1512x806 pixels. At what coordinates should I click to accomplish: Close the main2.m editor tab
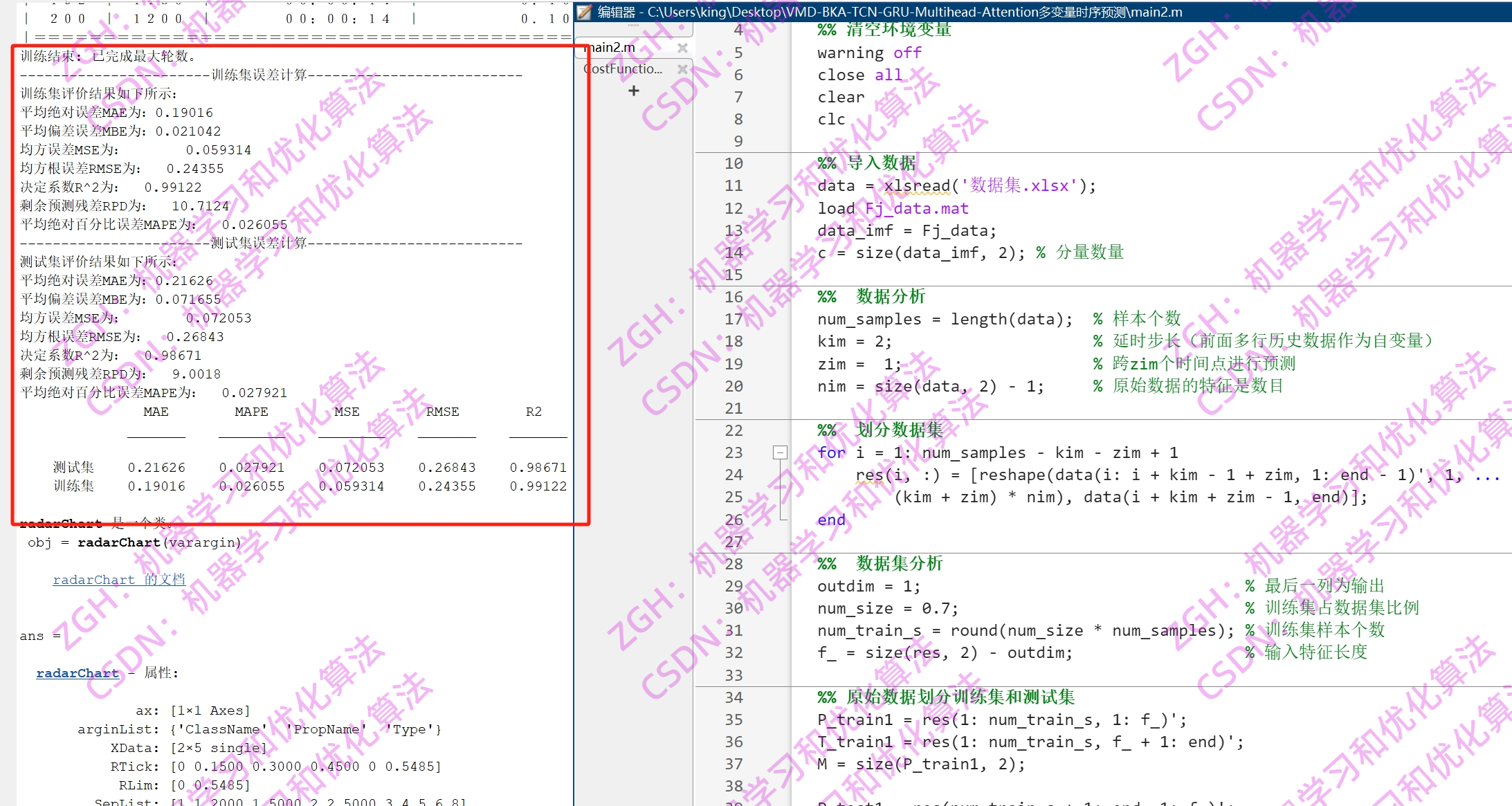coord(682,48)
